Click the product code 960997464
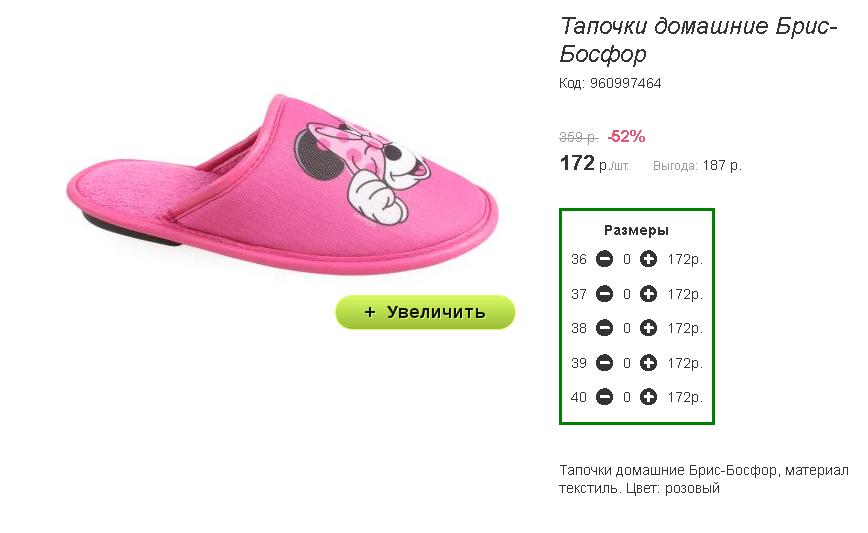This screenshot has height=533, width=868. click(624, 83)
